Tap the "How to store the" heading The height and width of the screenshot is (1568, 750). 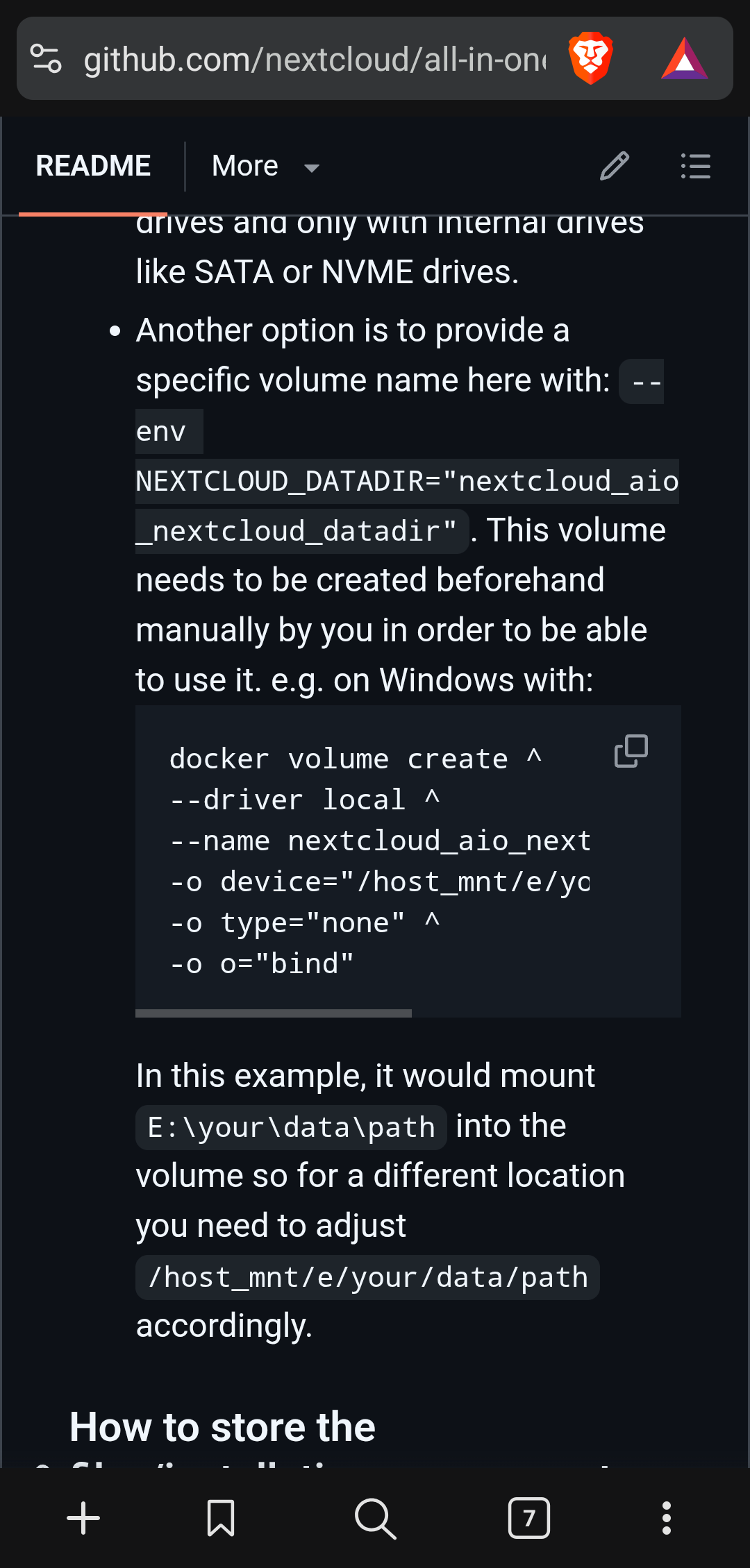point(222,1427)
